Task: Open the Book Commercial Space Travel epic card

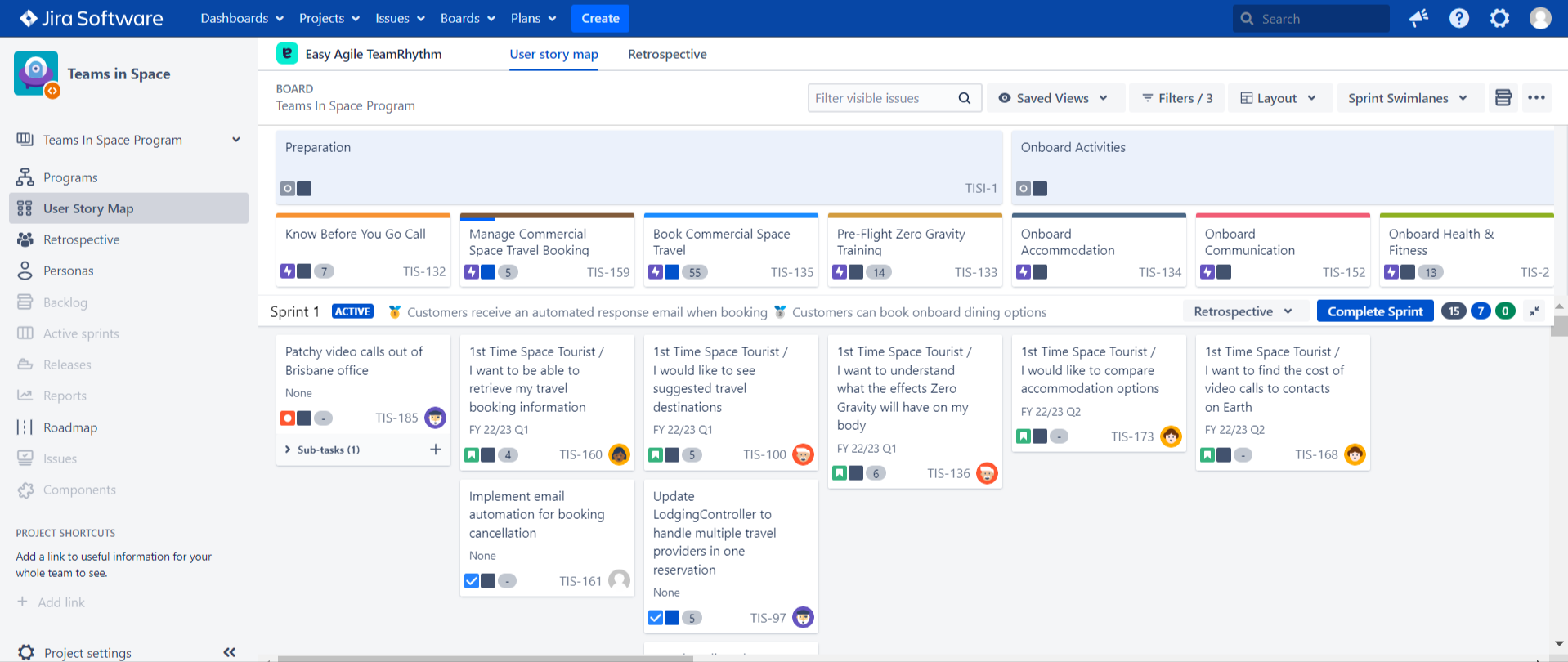Action: (x=731, y=250)
